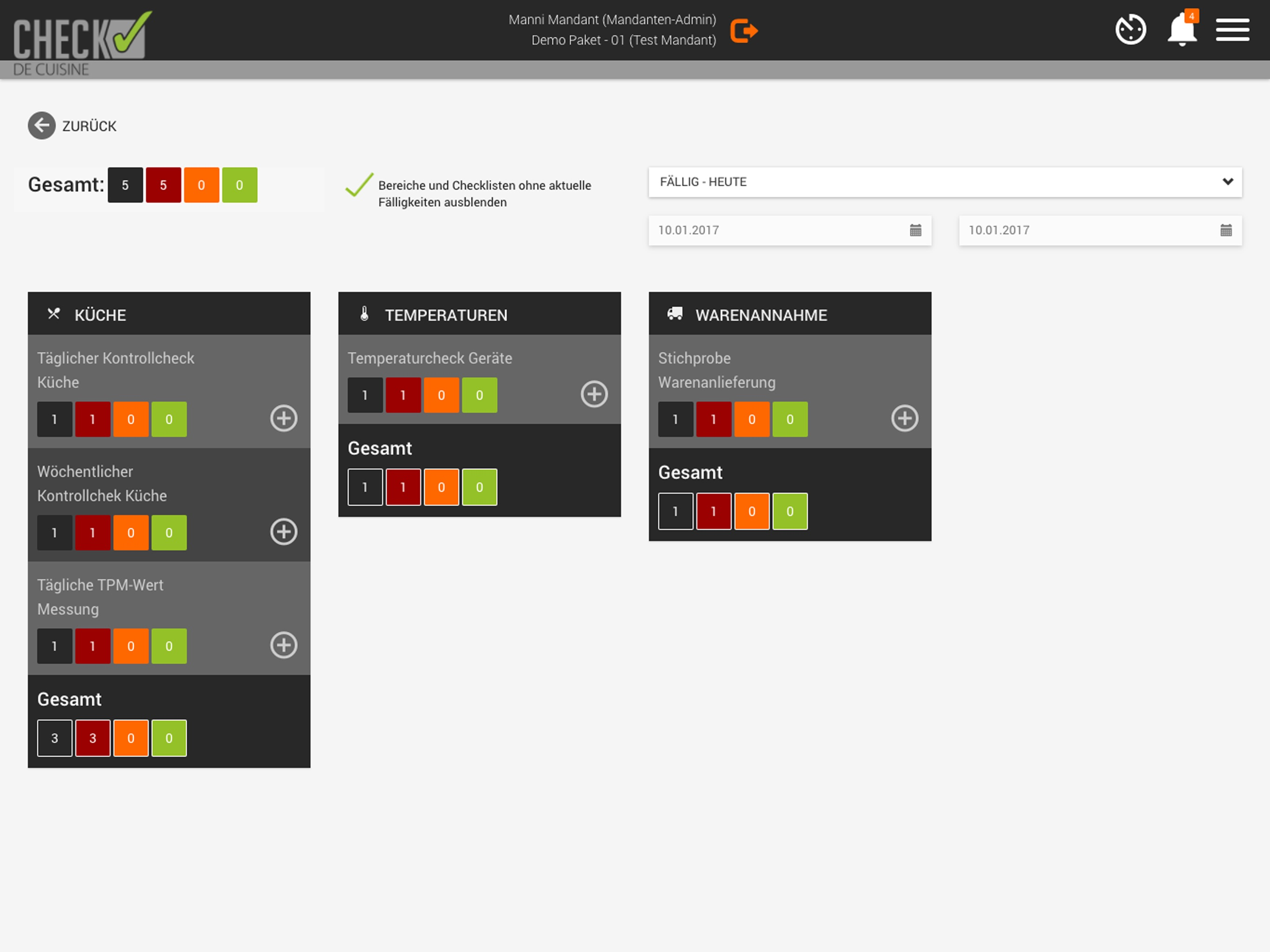Click the end date field 10.01.2017
1270x952 pixels.
click(1100, 230)
